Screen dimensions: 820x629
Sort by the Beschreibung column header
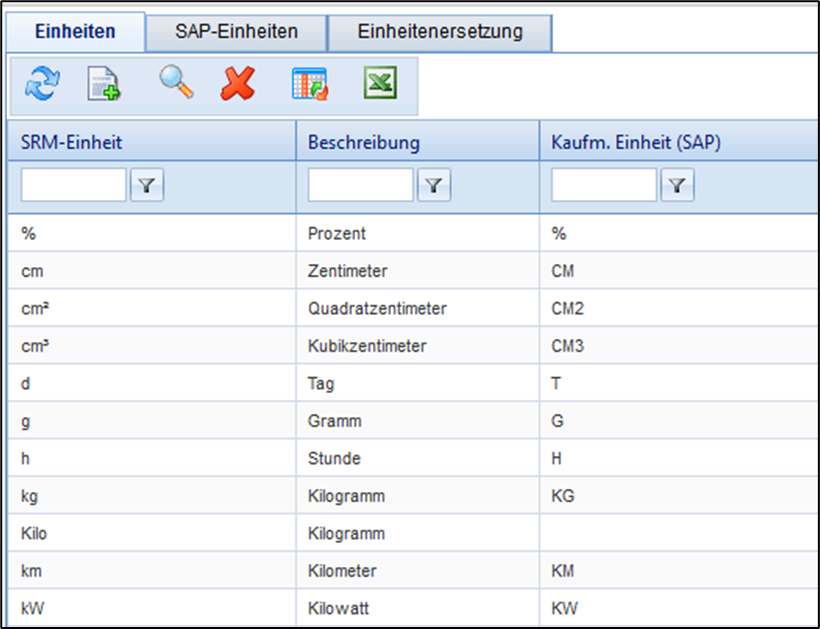tap(364, 143)
